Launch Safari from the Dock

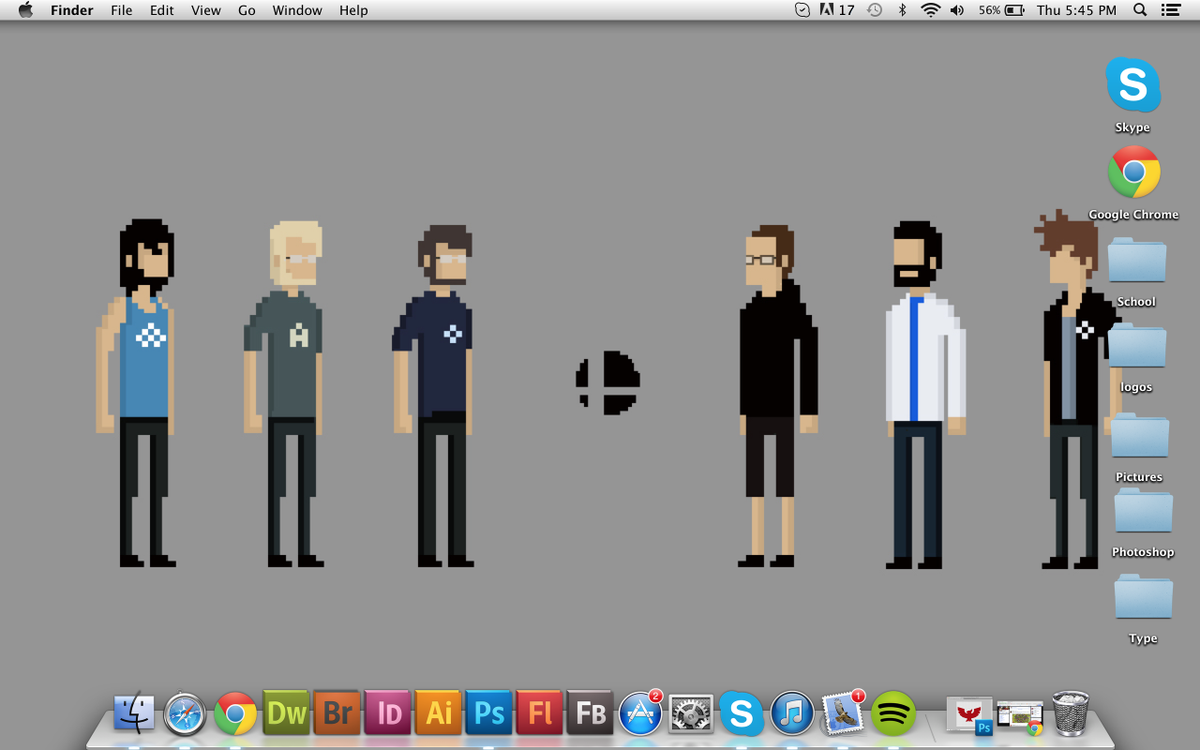click(x=185, y=714)
